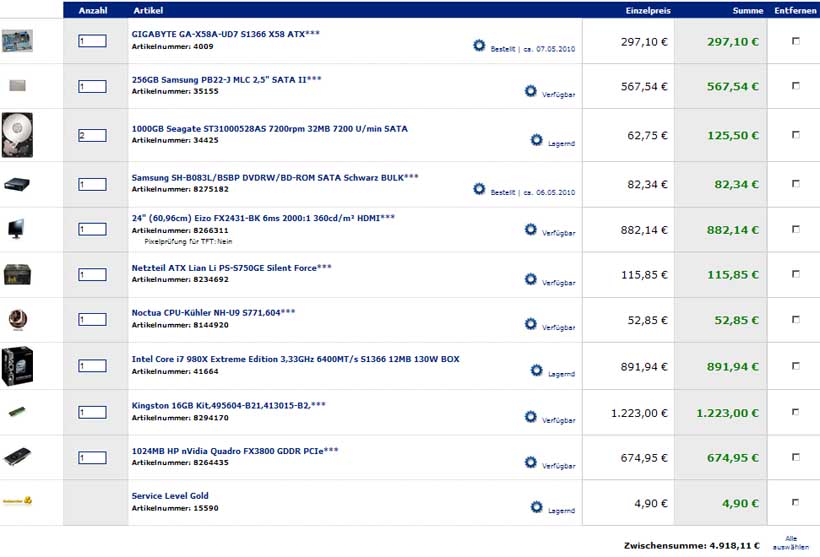Tick remove checkbox for 256GB Samsung PB22-J
820x557 pixels.
coord(796,85)
